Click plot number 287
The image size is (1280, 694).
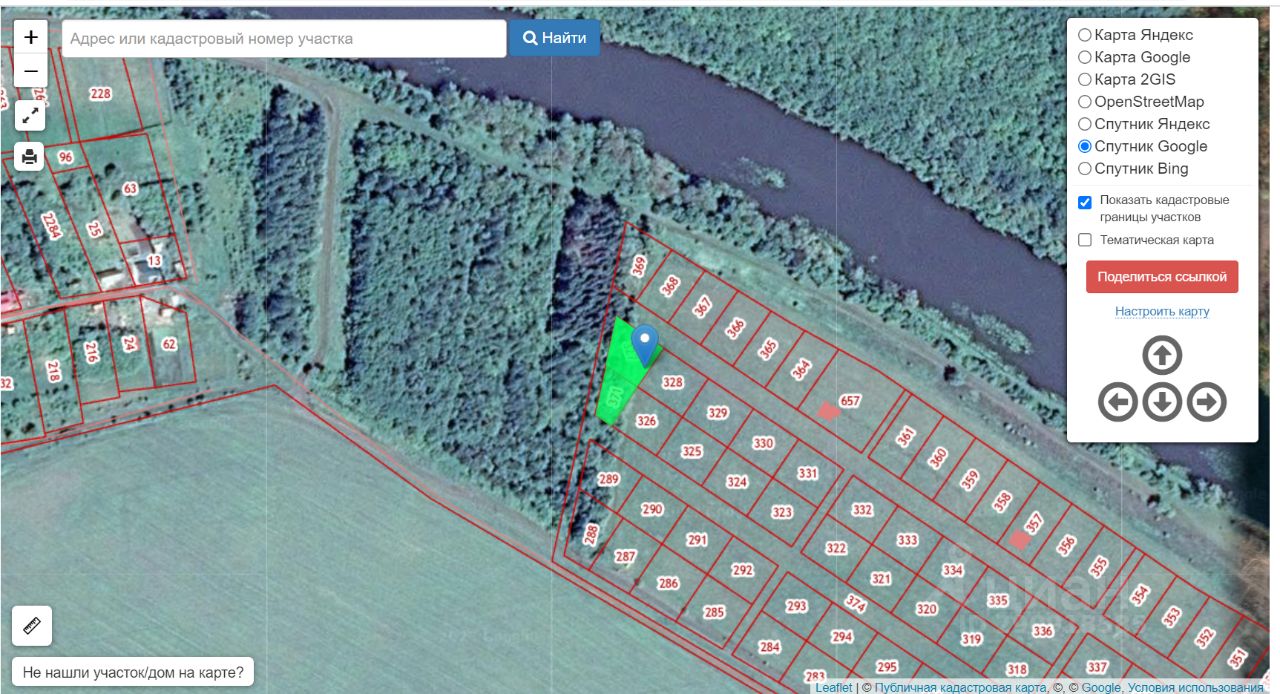point(625,556)
